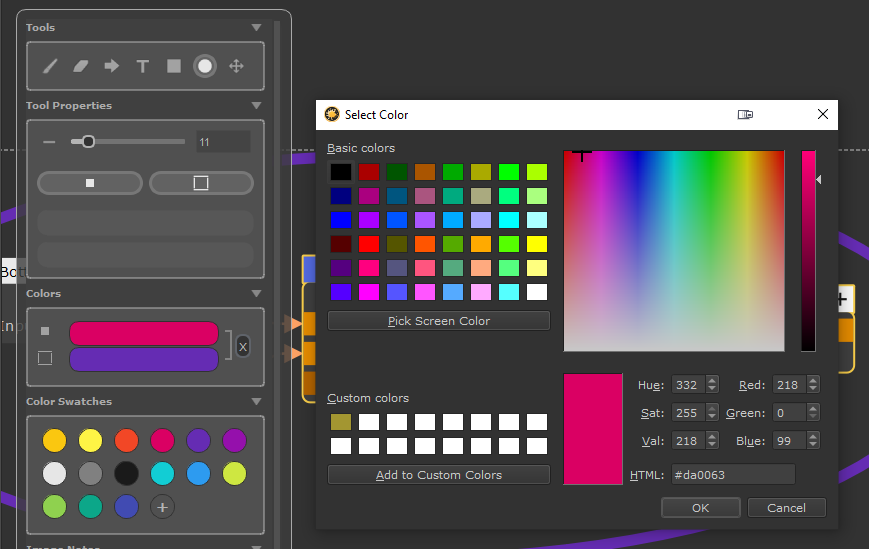The image size is (869, 549).
Task: Select the move tool
Action: 236,66
